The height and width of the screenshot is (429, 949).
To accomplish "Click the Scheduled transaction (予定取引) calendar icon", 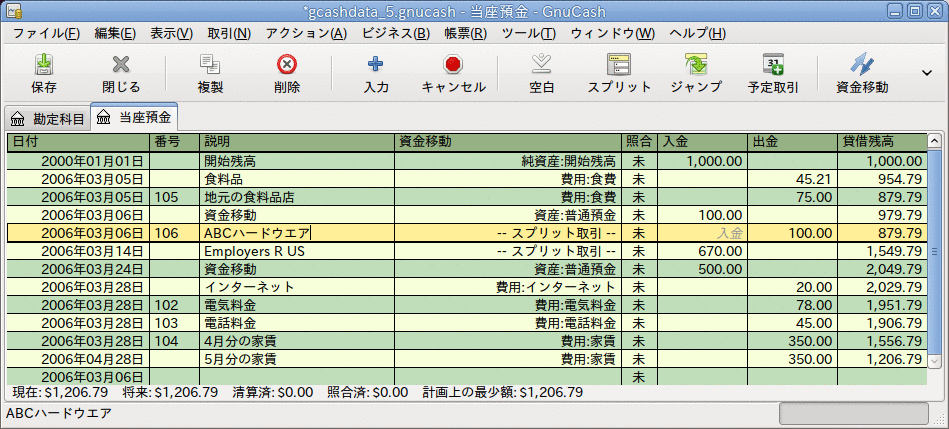I will pyautogui.click(x=772, y=66).
